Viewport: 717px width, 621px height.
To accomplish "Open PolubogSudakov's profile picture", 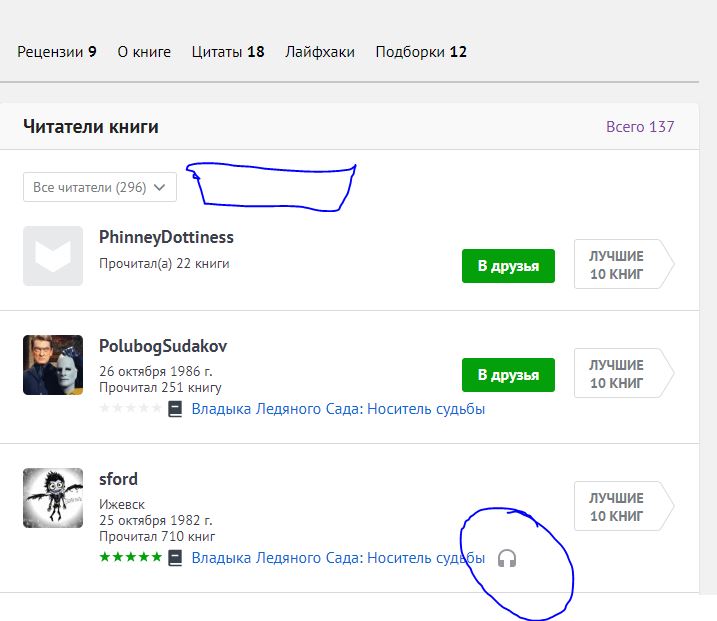I will click(x=53, y=365).
